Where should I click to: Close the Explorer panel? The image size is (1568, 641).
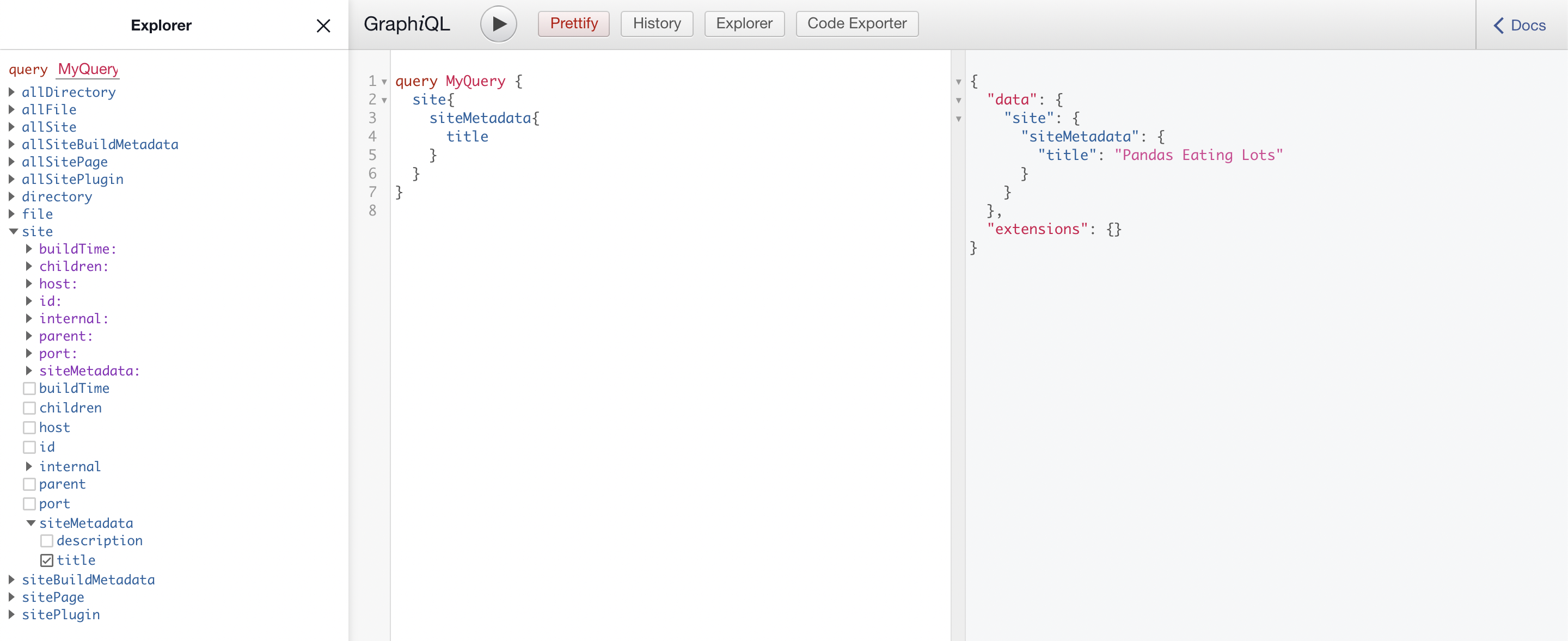[323, 26]
